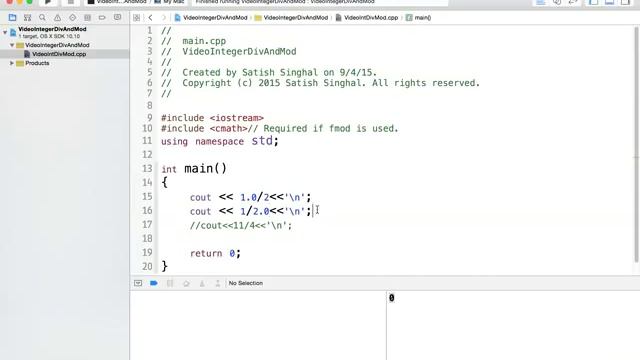
Task: Open the Find navigator magnifier icon
Action: (42, 18)
